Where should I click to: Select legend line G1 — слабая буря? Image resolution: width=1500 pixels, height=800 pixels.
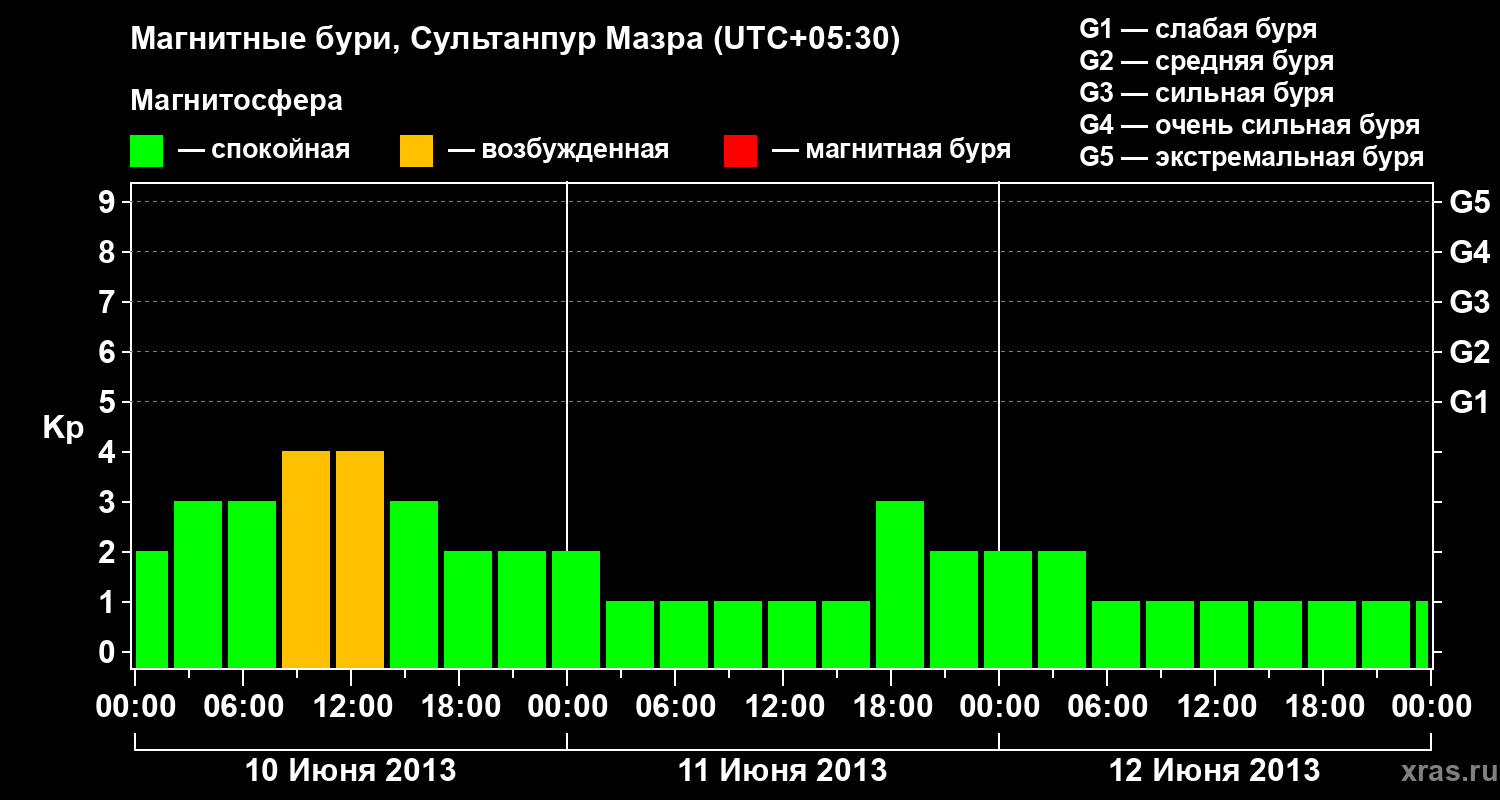1199,28
